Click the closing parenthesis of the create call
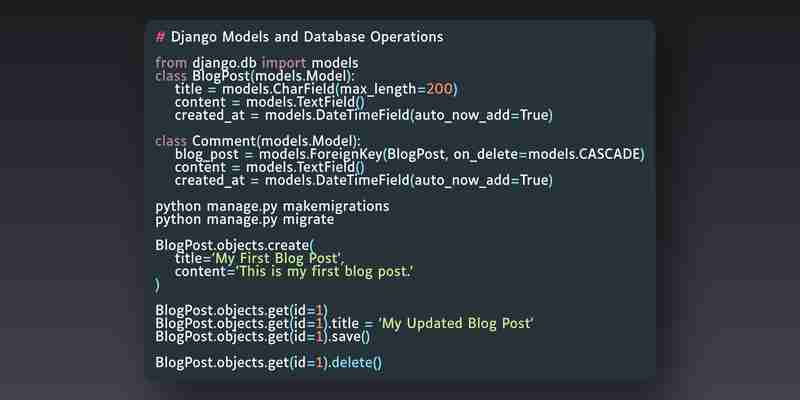This screenshot has height=400, width=800. (157, 285)
